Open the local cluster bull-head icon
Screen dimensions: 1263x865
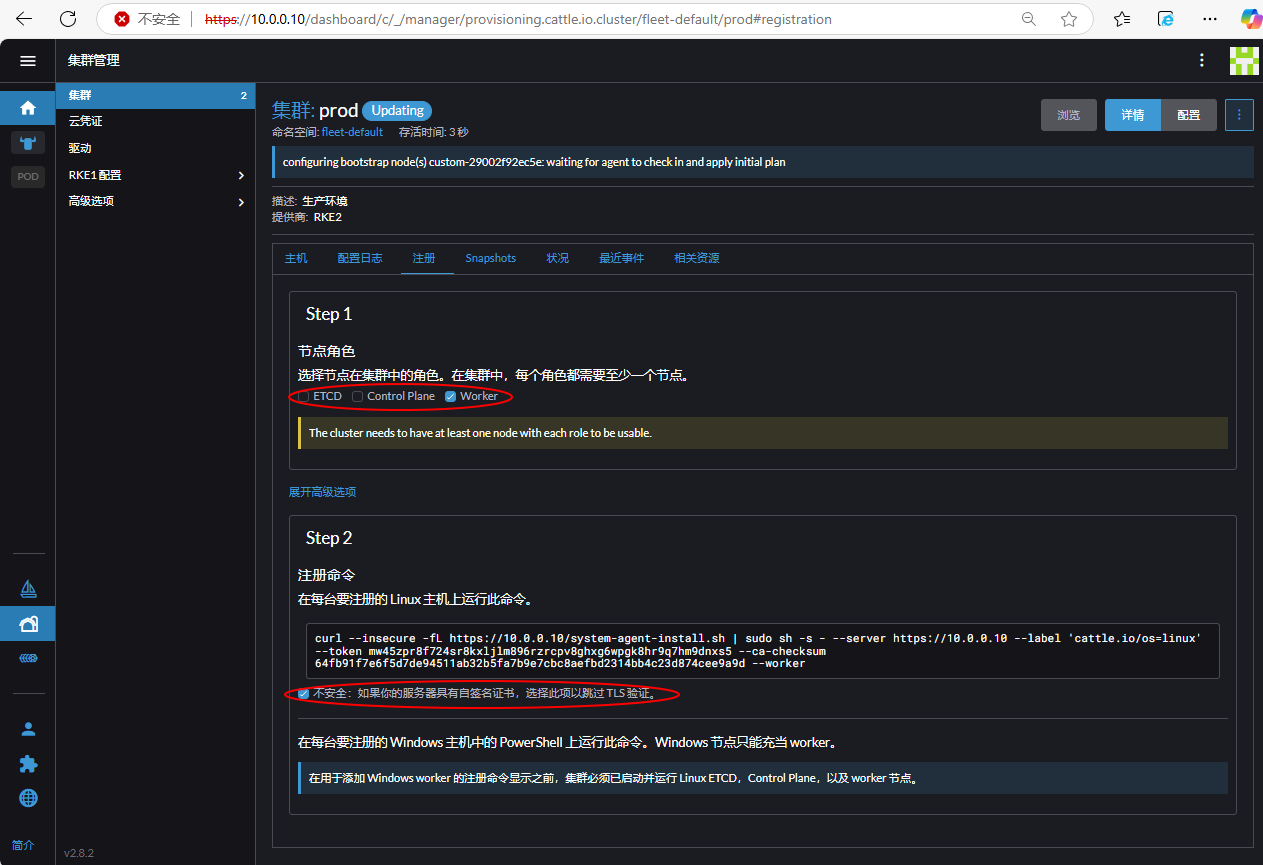pyautogui.click(x=28, y=142)
